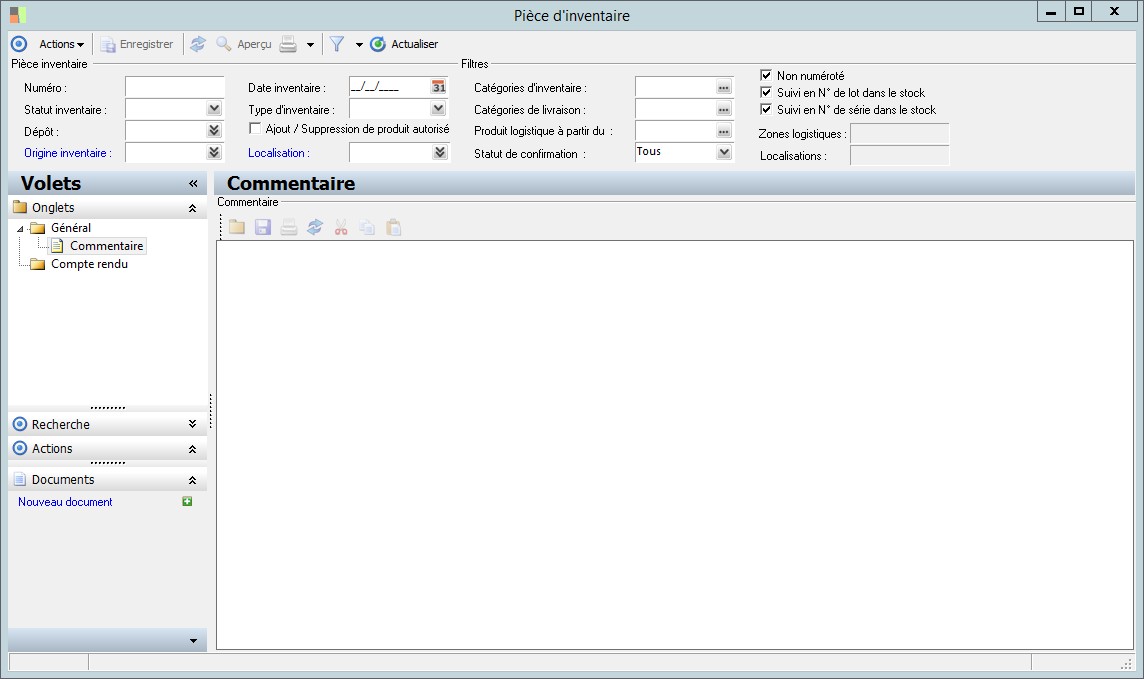Open the Volets bottom options arrow
This screenshot has height=679, width=1144.
(193, 640)
